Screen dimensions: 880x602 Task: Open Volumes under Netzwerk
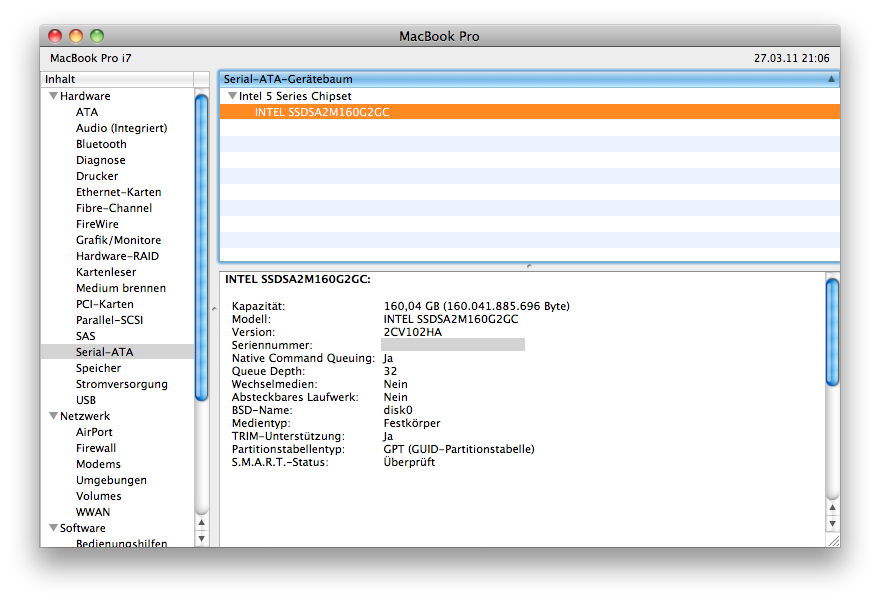coord(99,496)
